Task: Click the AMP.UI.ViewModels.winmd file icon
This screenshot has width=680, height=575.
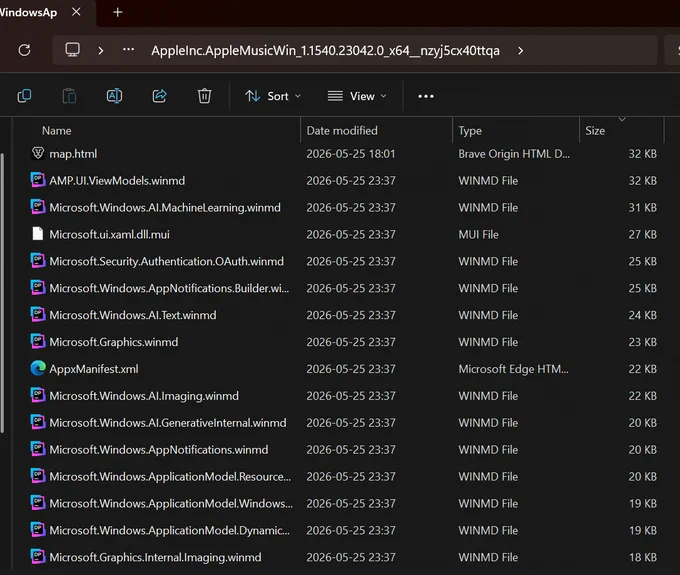Action: (38, 180)
